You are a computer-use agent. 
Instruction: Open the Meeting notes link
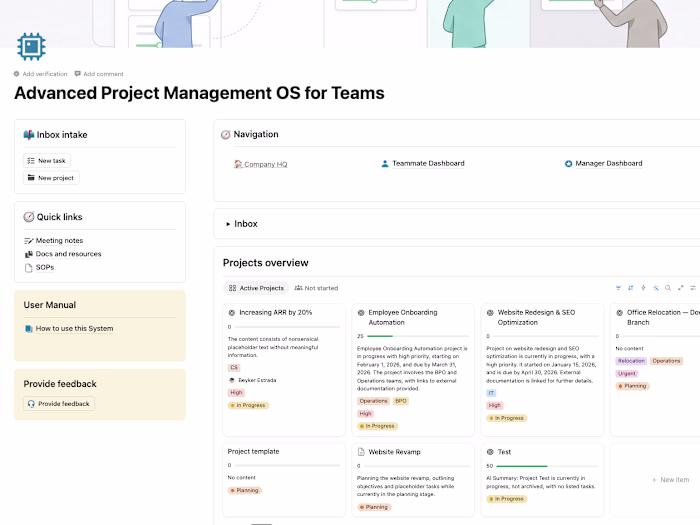click(x=59, y=241)
